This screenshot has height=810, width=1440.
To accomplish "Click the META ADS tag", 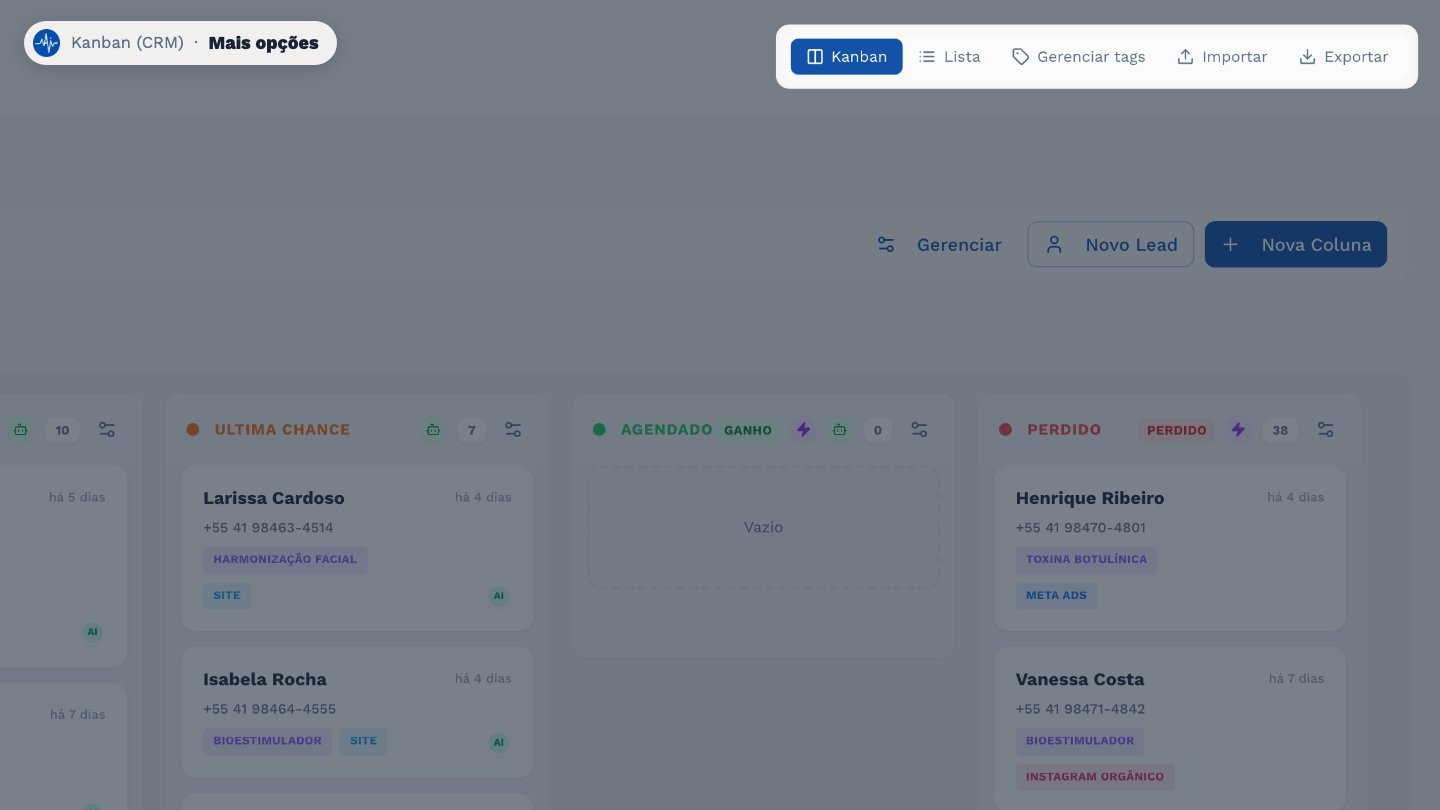I will point(1056,596).
